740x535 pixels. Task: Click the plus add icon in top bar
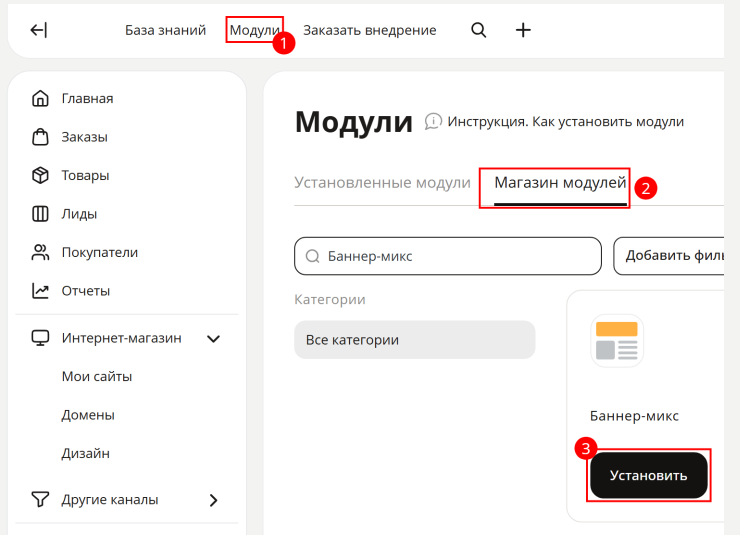[x=523, y=30]
